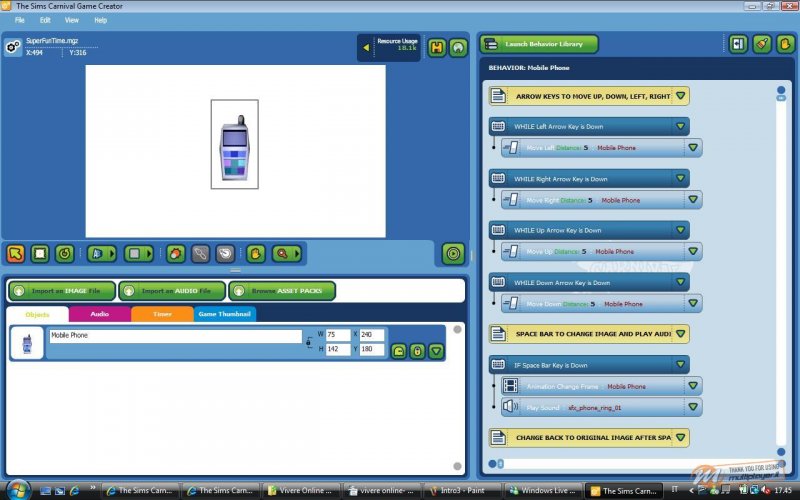Switch to the Game Thumbnail tab
The width and height of the screenshot is (800, 500).
tap(224, 314)
